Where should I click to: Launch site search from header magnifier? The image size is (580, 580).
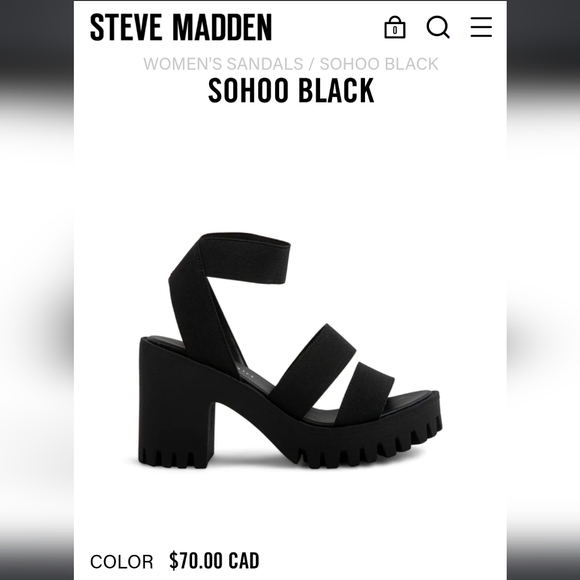tap(438, 27)
